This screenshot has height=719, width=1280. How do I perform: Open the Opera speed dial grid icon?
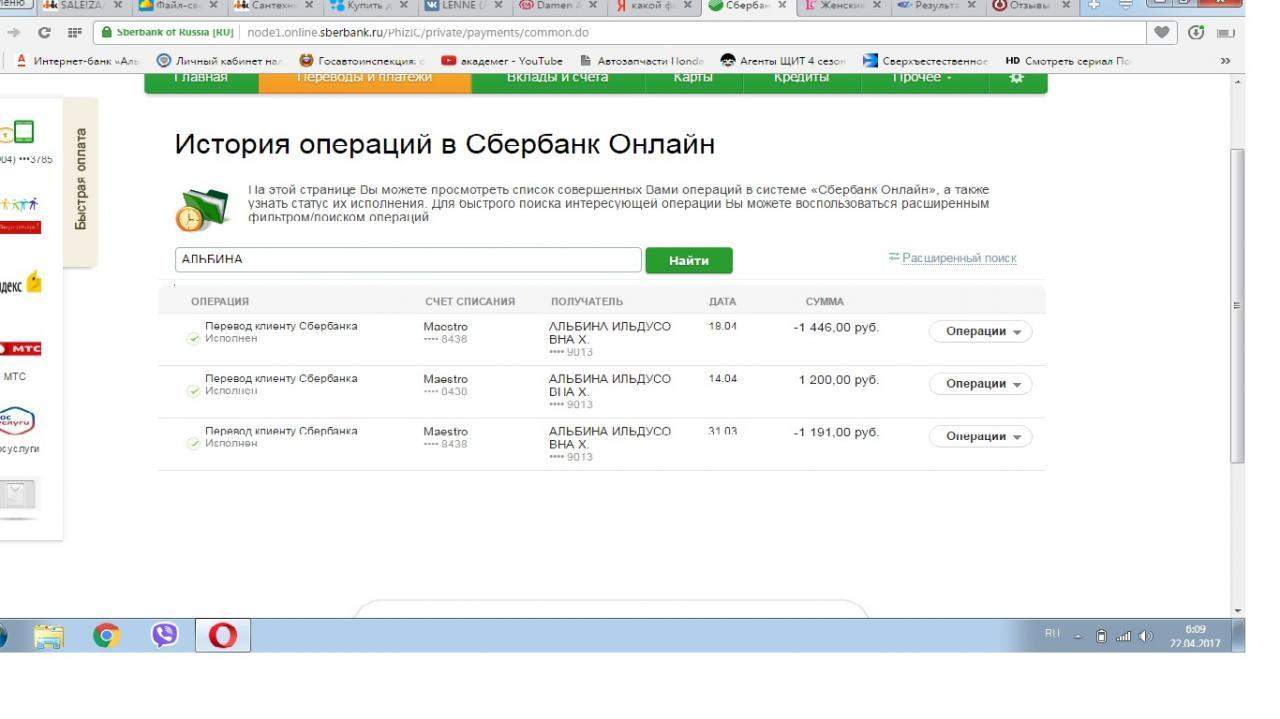[74, 32]
